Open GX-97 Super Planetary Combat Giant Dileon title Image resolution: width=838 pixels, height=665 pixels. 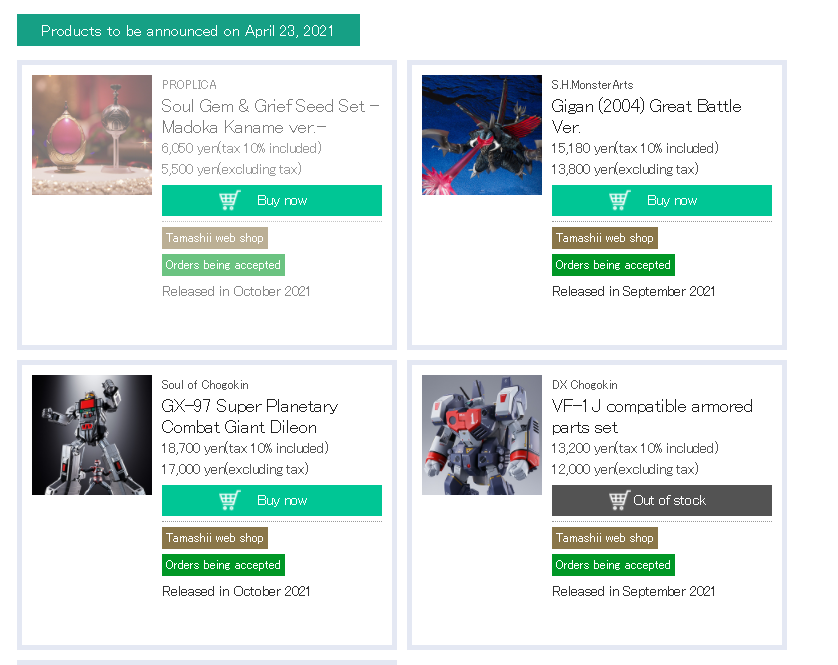(250, 416)
